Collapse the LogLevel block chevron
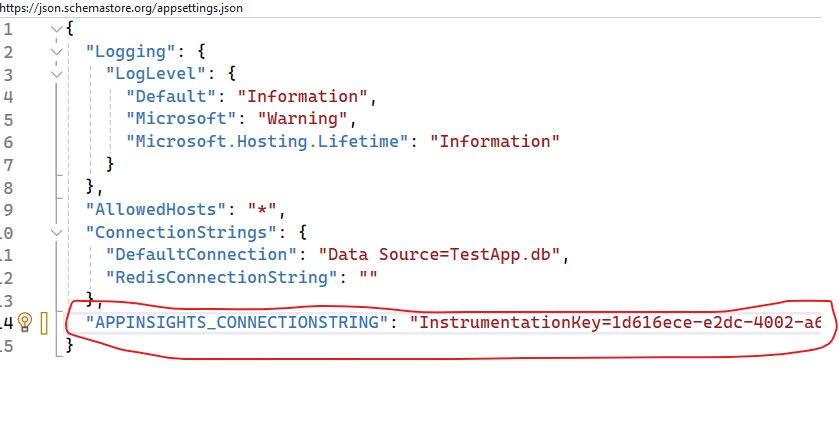The width and height of the screenshot is (839, 440). (56, 74)
